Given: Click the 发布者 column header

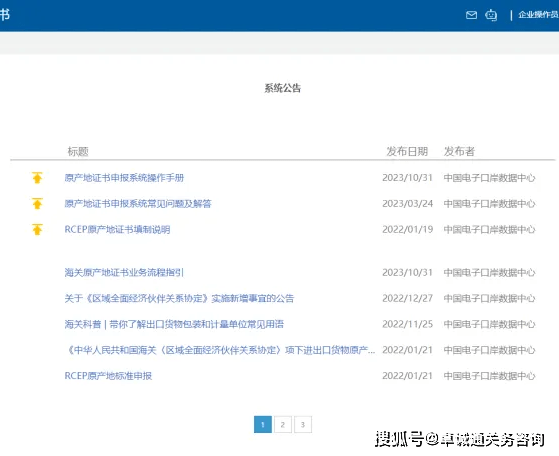Looking at the screenshot, I should point(459,151).
